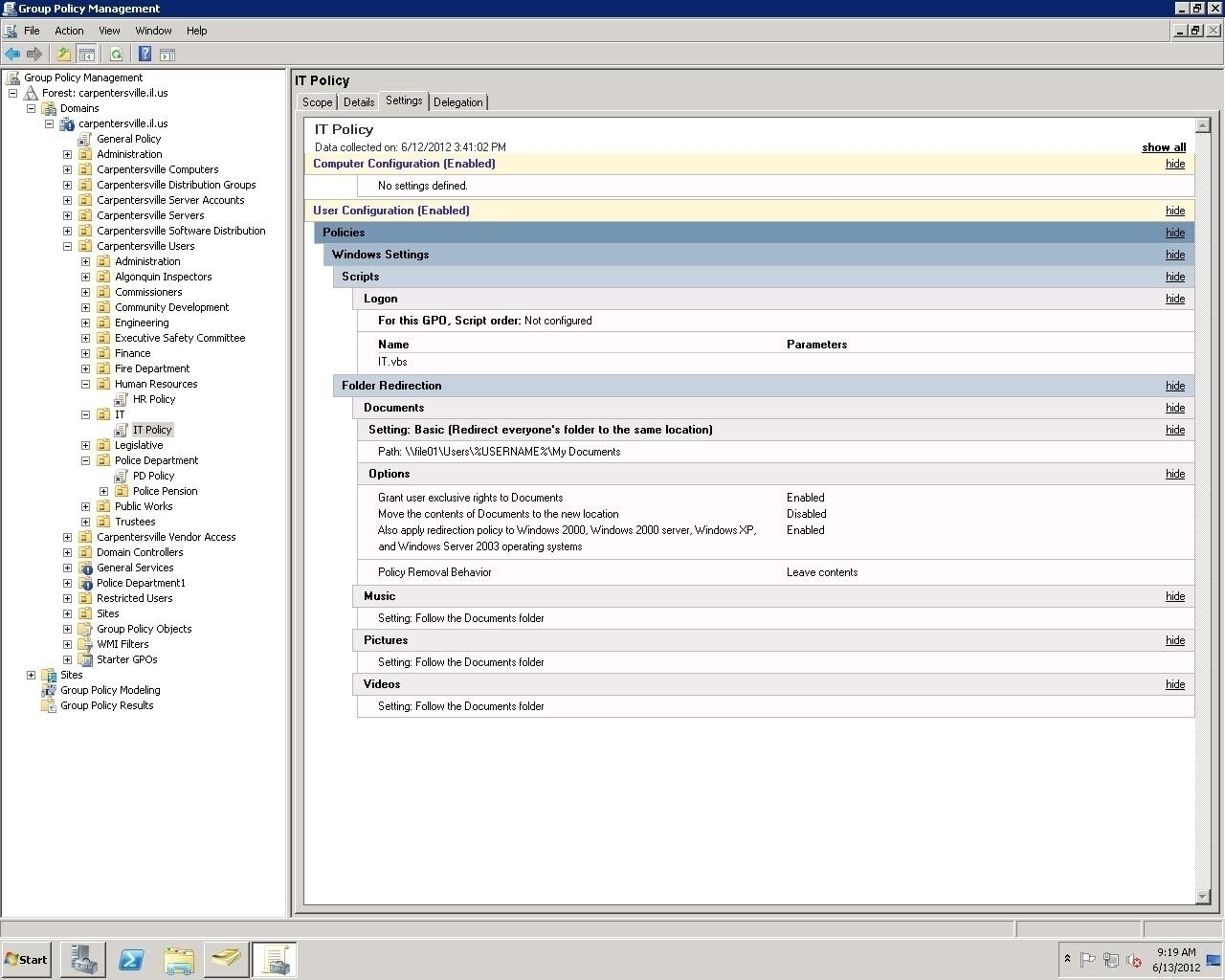Hide the Computer Configuration section

(1174, 164)
